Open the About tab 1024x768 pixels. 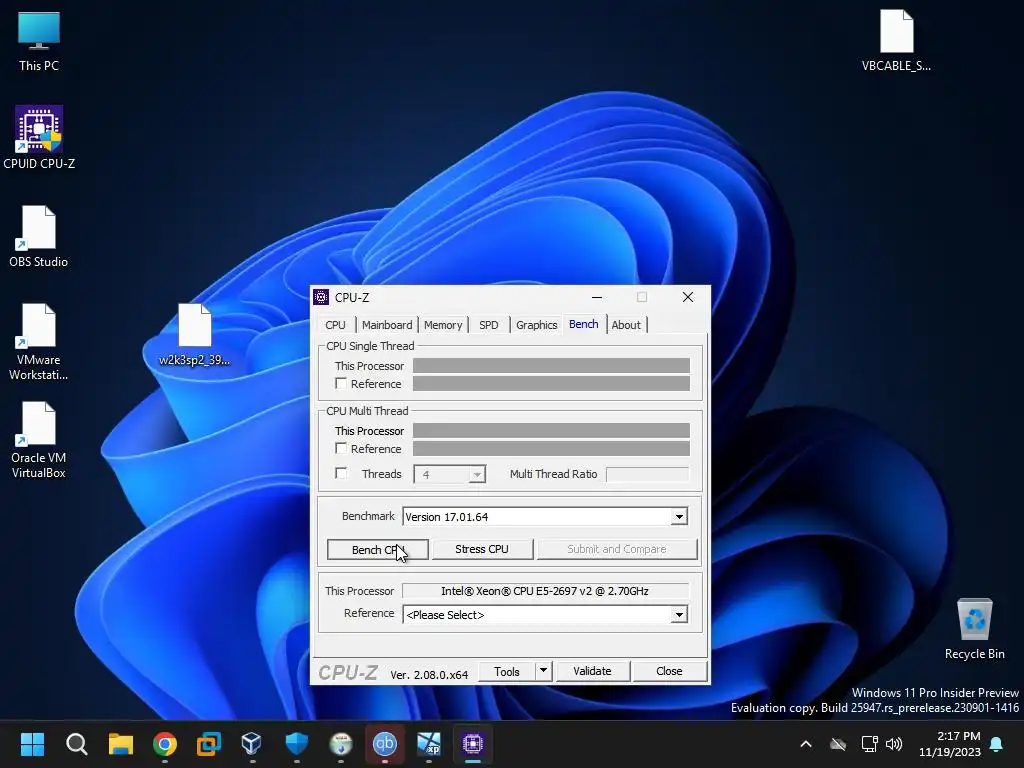click(x=626, y=325)
